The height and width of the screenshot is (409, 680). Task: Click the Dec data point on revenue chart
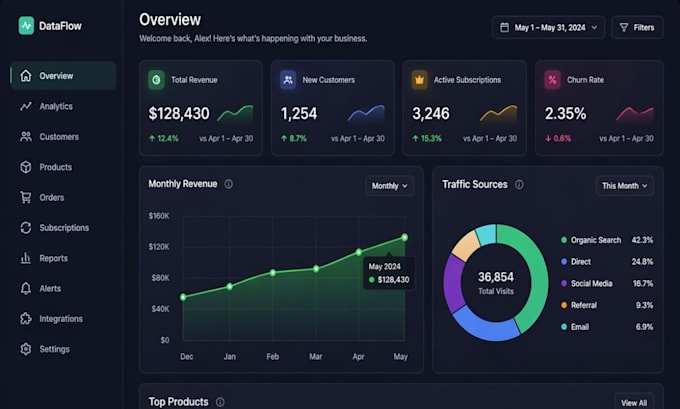183,297
